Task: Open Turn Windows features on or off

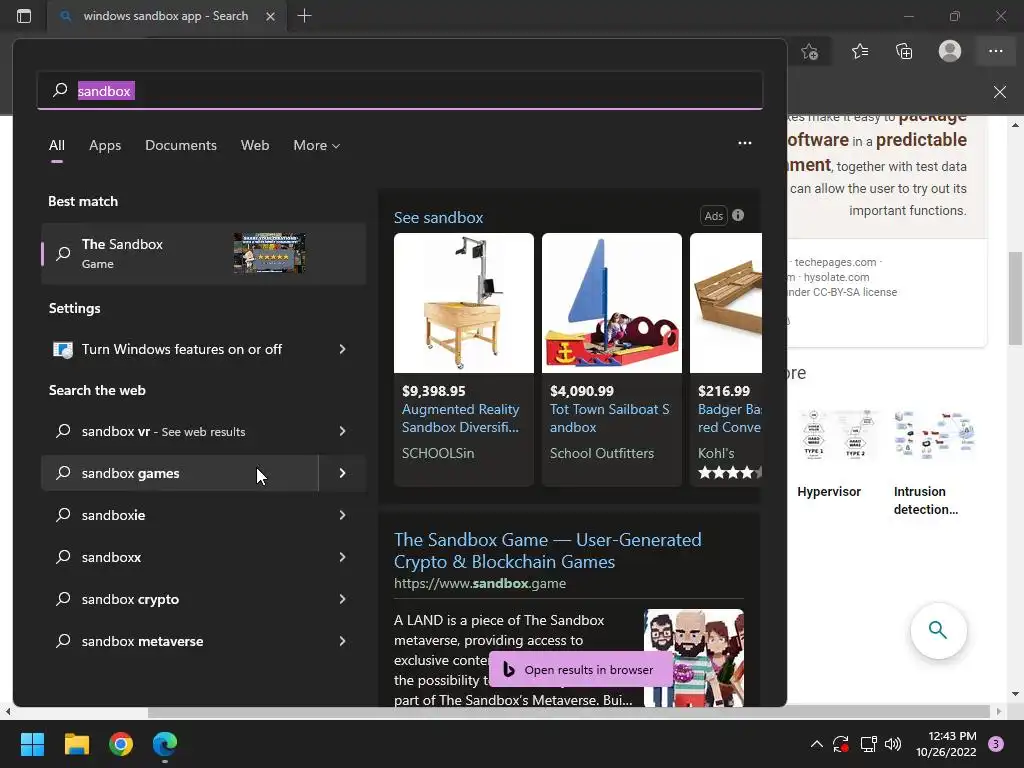Action: (182, 349)
